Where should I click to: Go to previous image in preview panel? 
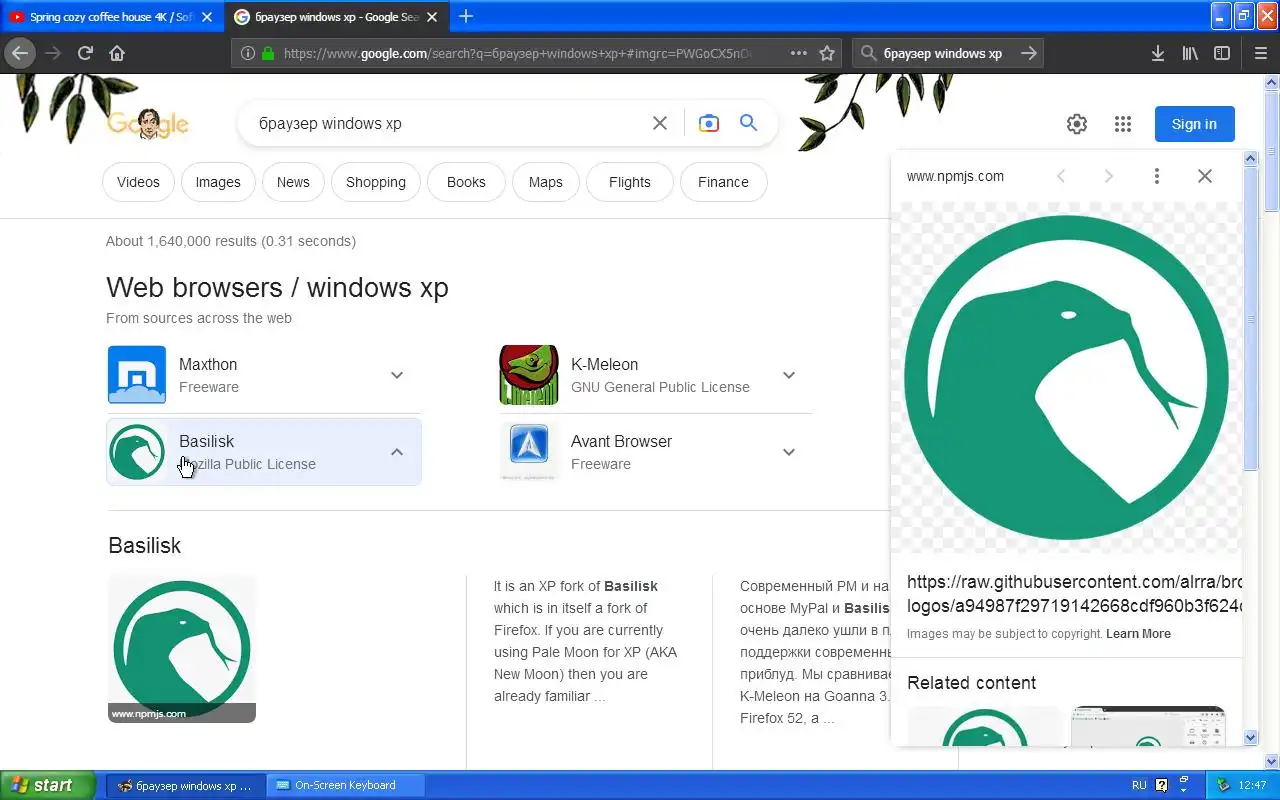[1061, 176]
